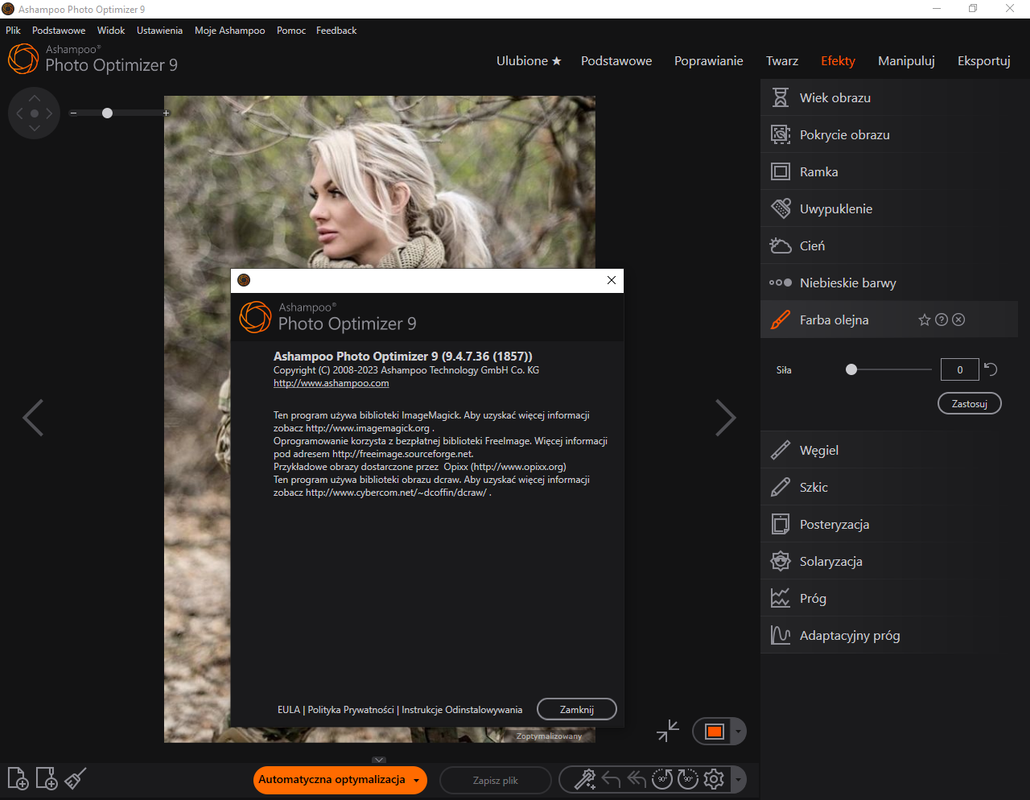This screenshot has height=800, width=1030.
Task: Open the ashampoo.com link
Action: point(331,383)
